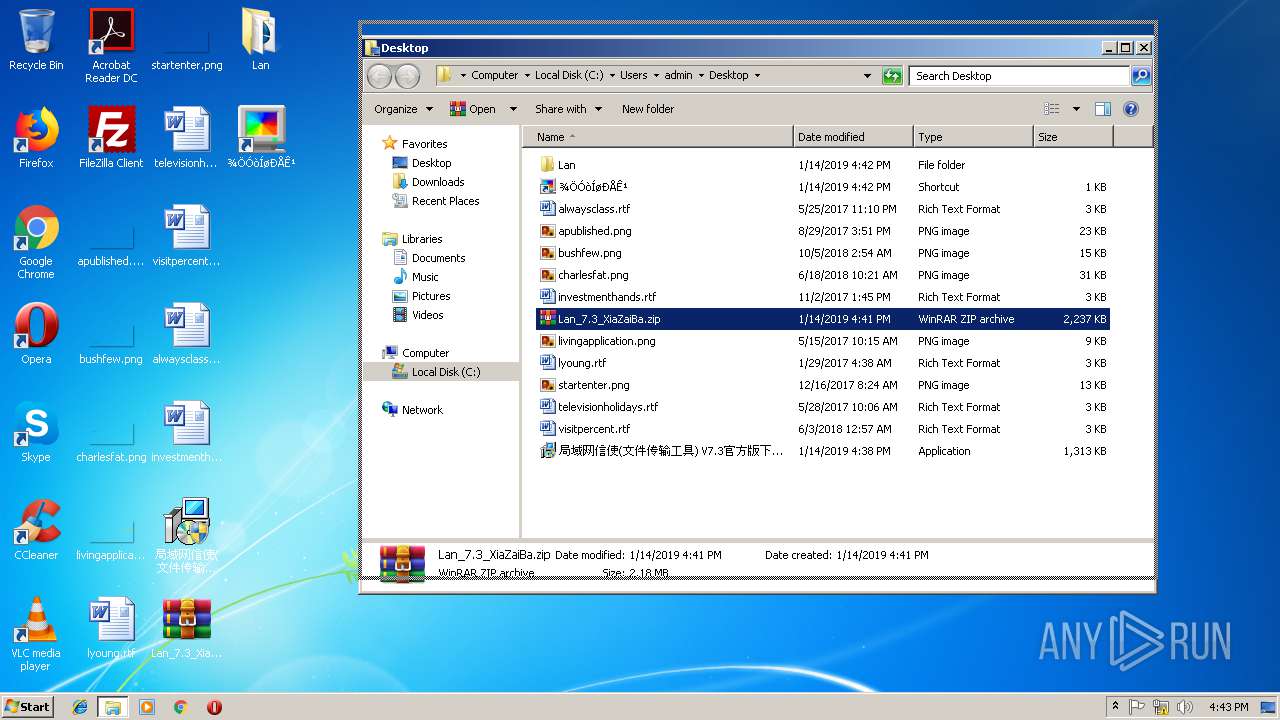This screenshot has height=720, width=1280.
Task: Expand the arrow after admin in breadcrumb
Action: (x=701, y=75)
